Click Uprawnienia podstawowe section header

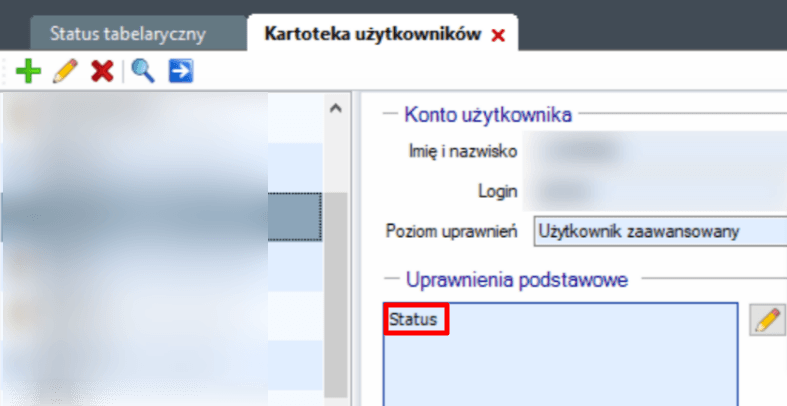click(x=517, y=280)
